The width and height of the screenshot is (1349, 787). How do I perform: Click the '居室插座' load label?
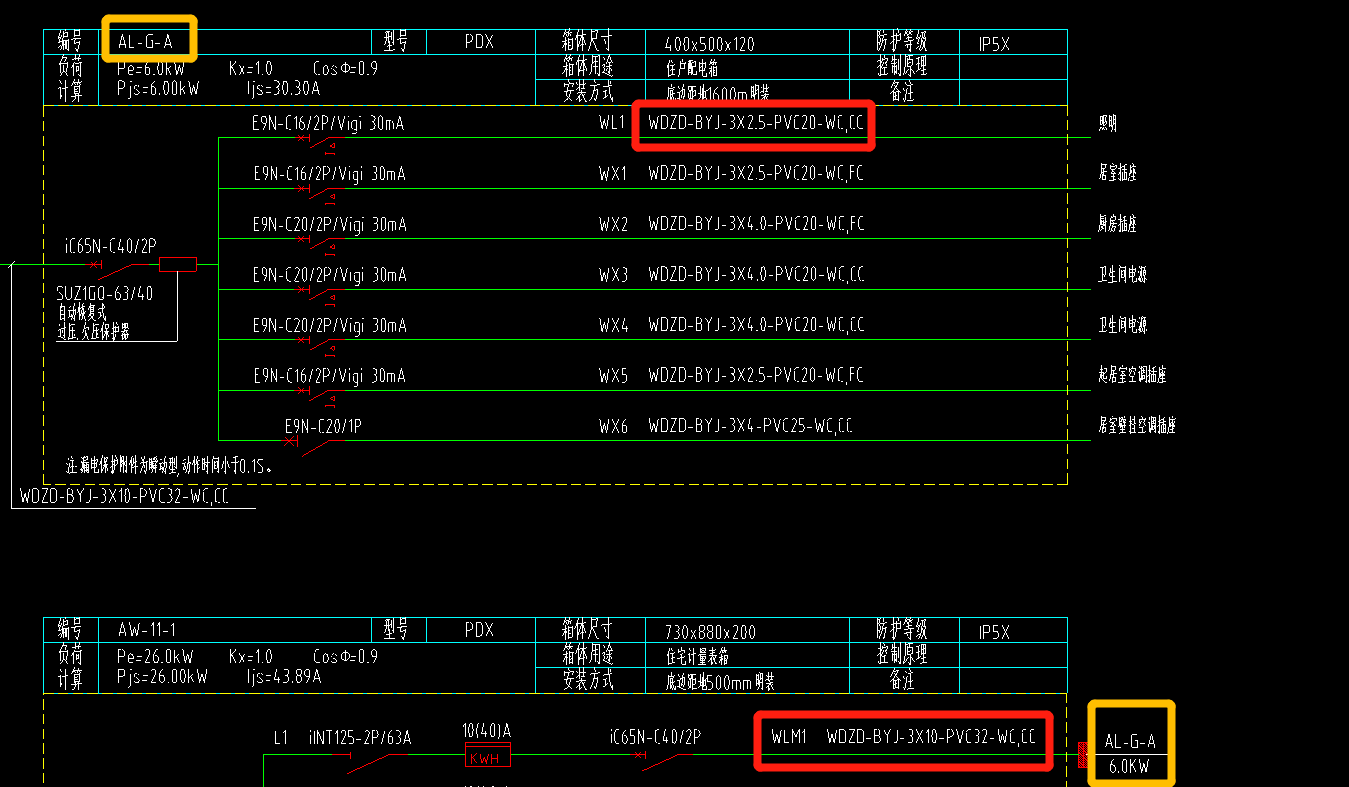(x=1117, y=174)
